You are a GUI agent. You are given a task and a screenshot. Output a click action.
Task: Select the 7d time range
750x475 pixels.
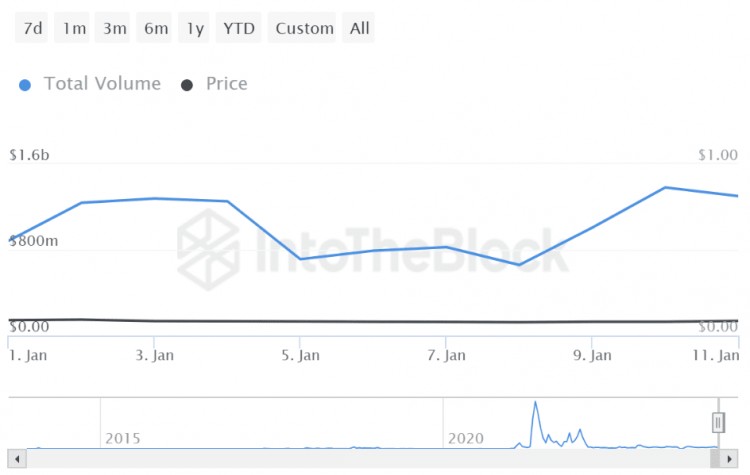pos(33,28)
